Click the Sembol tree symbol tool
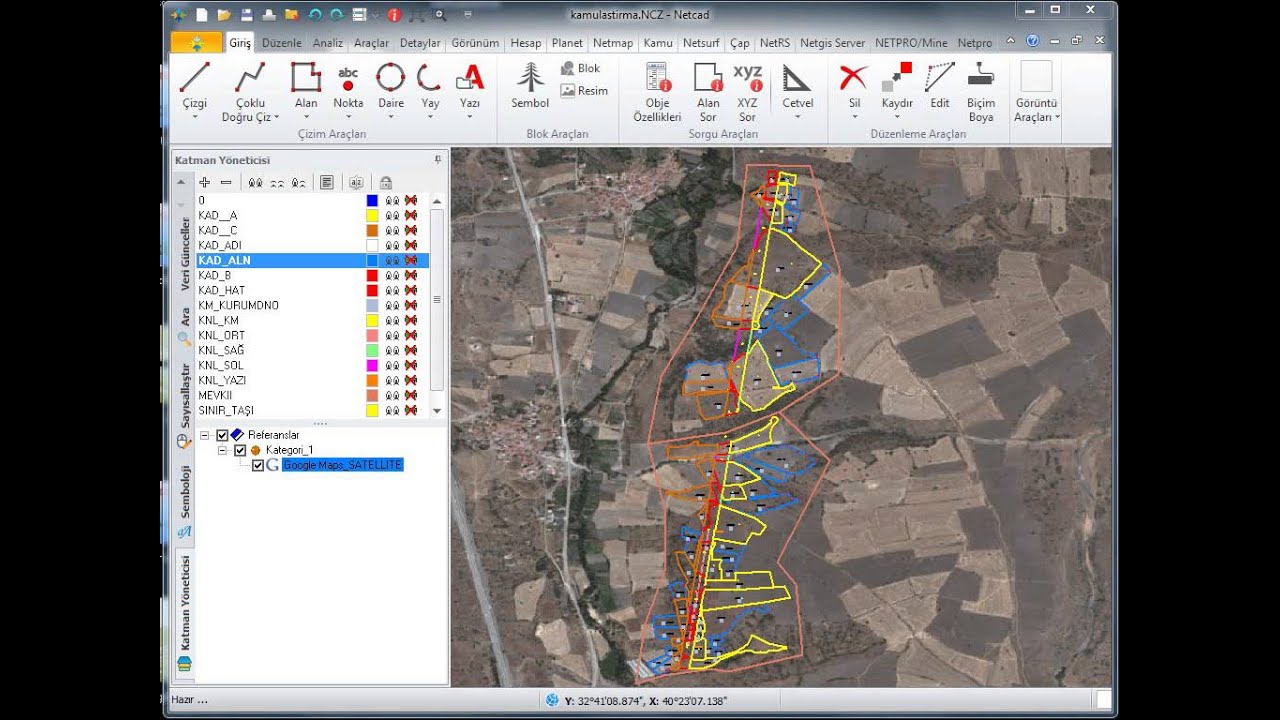Image resolution: width=1280 pixels, height=720 pixels. [x=530, y=85]
